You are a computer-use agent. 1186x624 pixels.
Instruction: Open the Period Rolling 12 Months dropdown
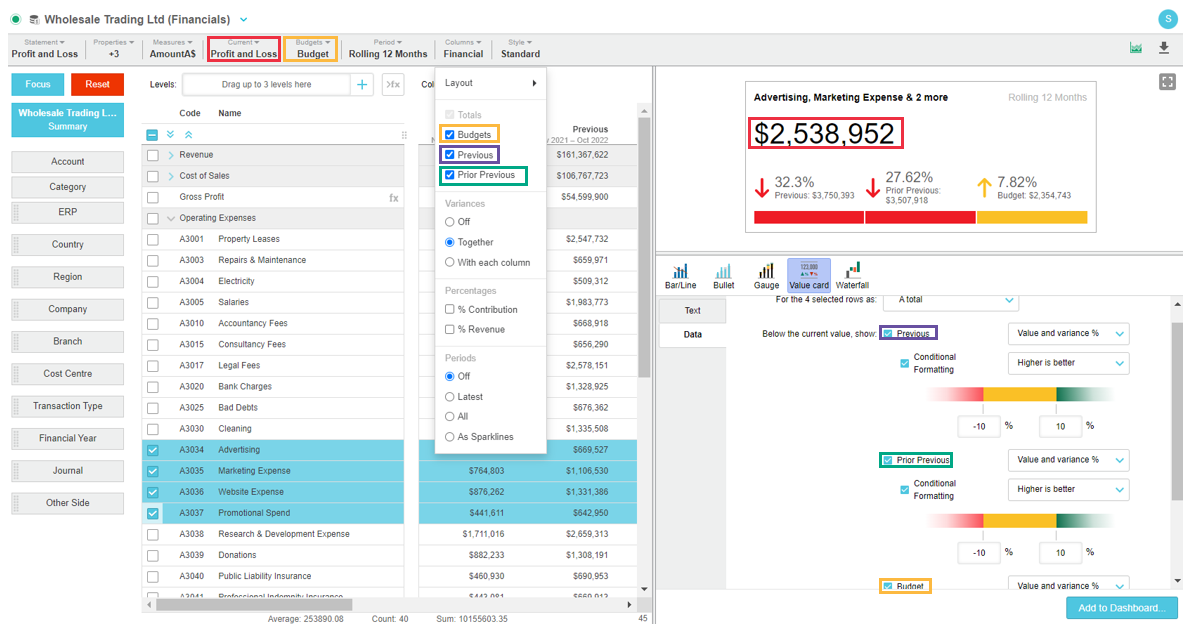coord(387,48)
